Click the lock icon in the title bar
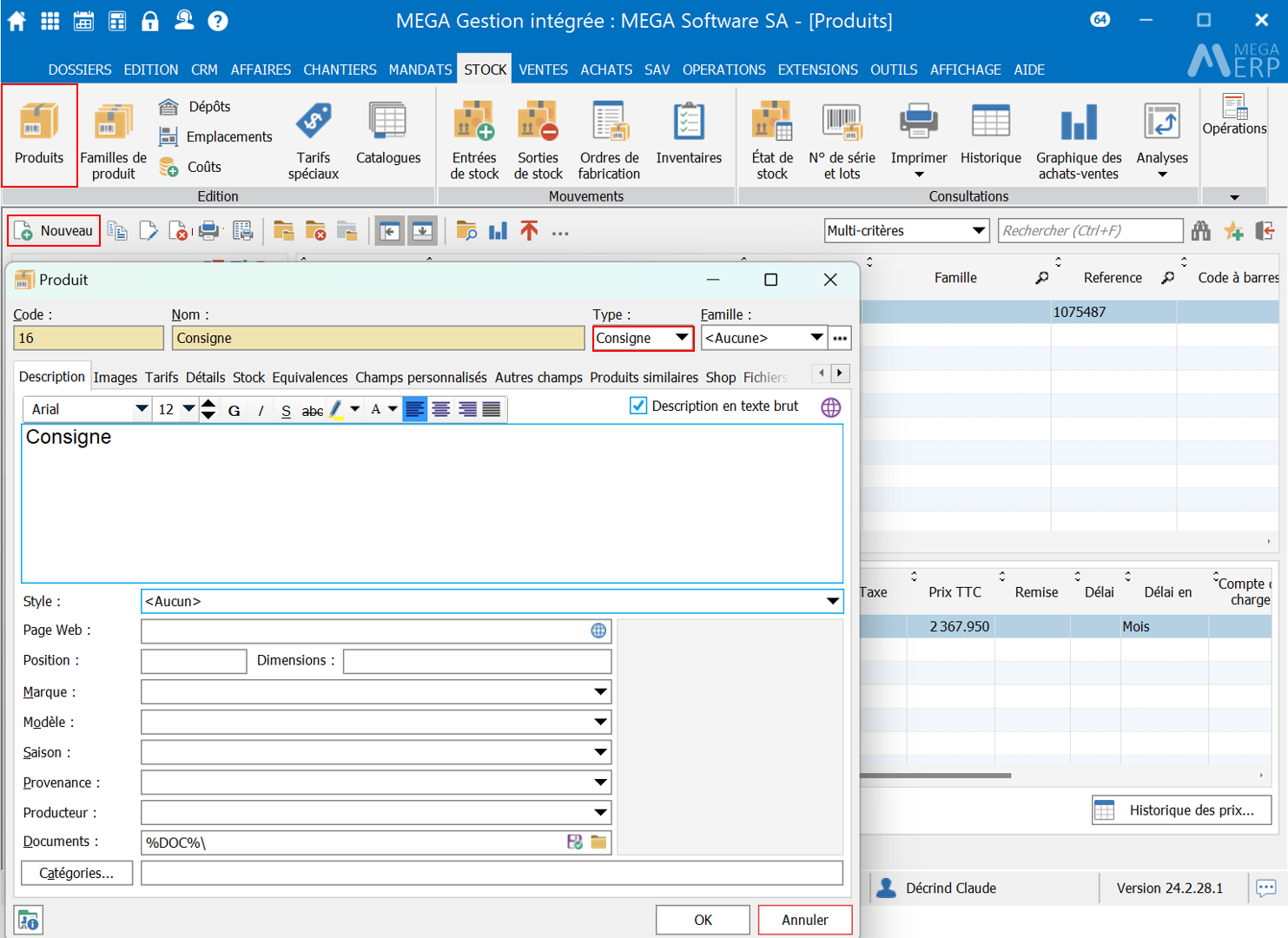This screenshot has height=938, width=1288. [150, 21]
